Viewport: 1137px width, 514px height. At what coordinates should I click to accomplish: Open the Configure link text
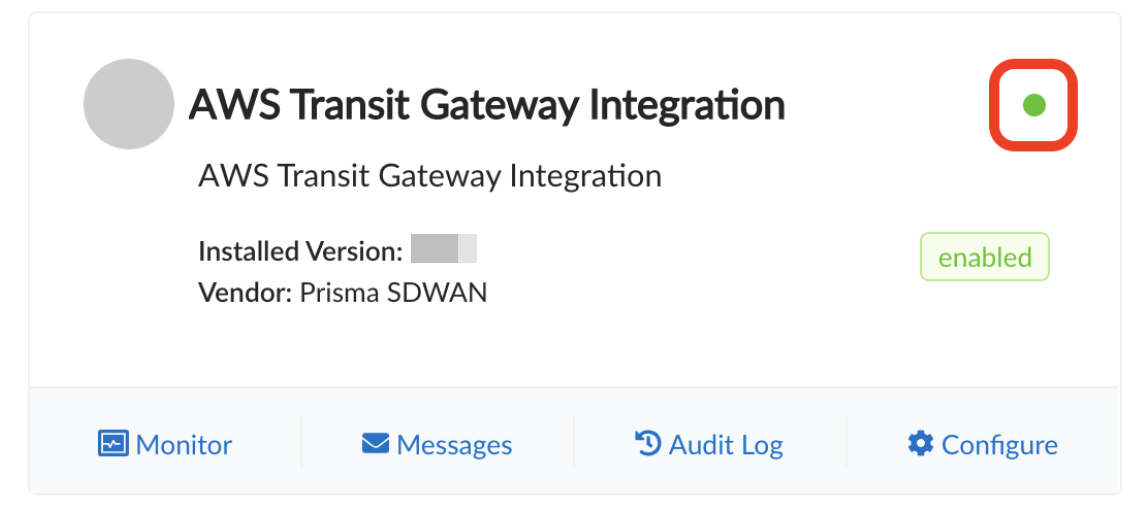point(999,445)
